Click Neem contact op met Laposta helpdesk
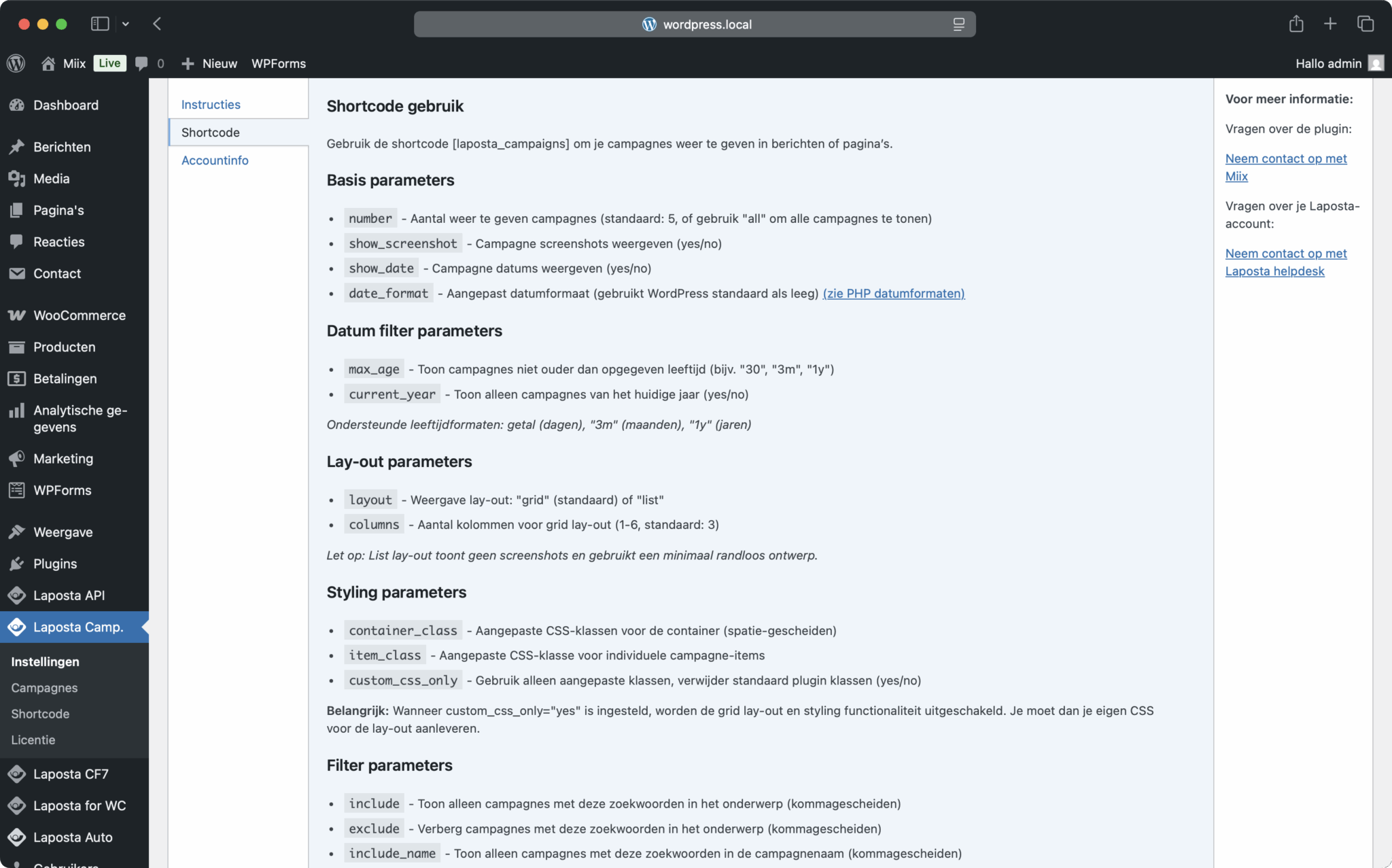Screen dimensions: 1392x868 tap(1285, 262)
